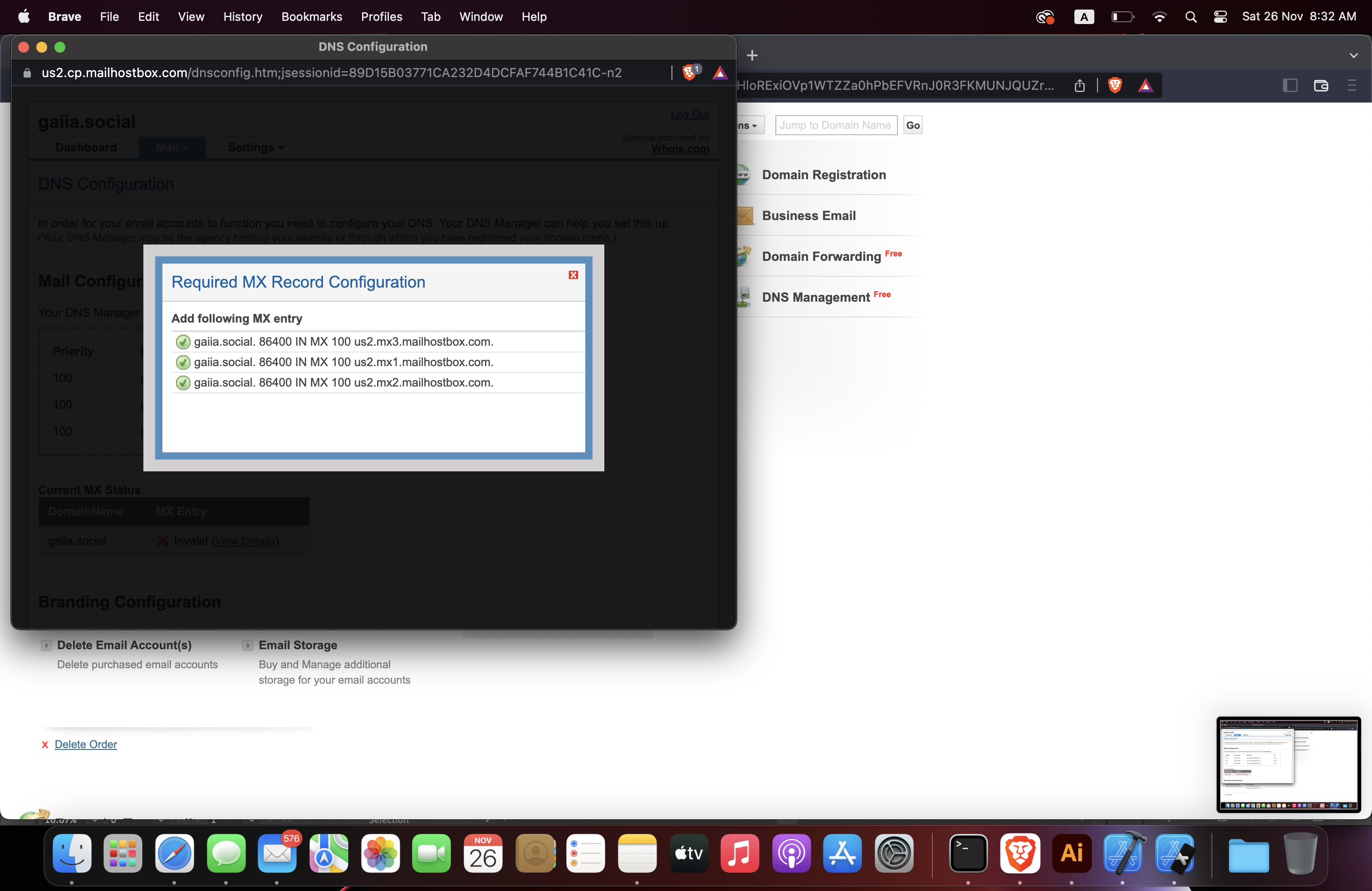
Task: Expand Email Storage option
Action: pos(247,646)
